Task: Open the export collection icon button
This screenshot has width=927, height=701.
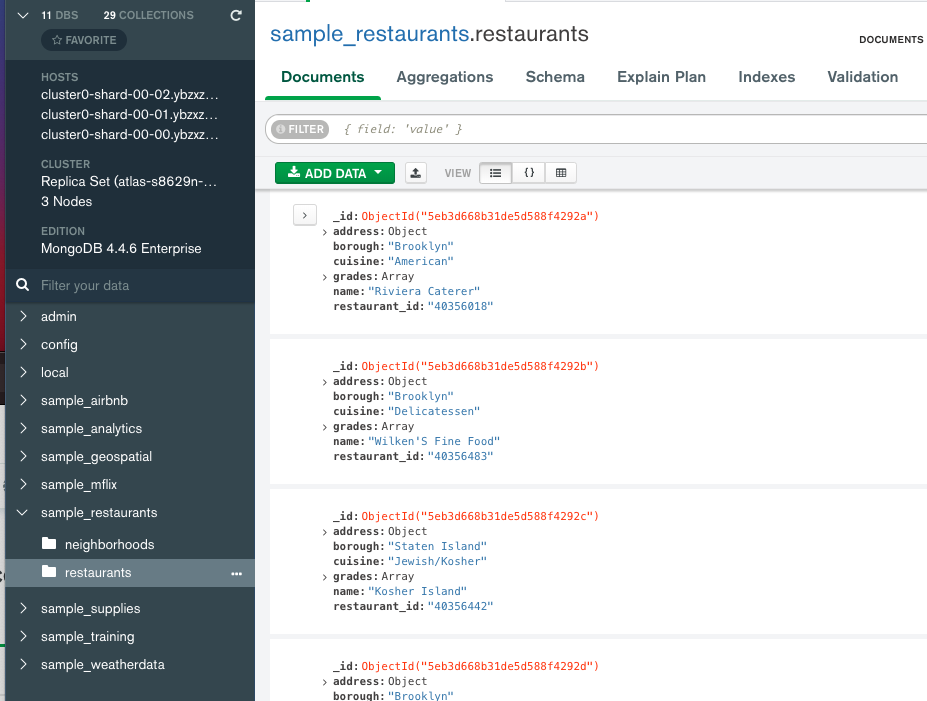Action: (416, 173)
